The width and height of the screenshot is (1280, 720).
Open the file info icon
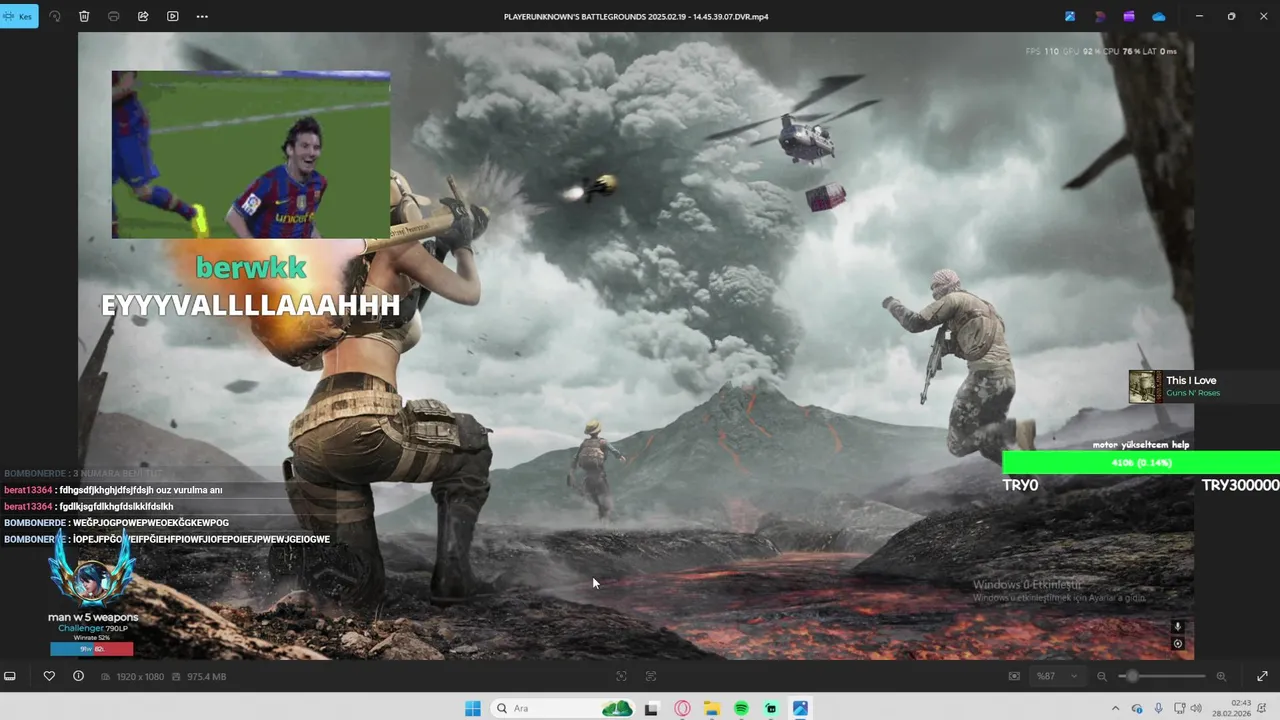point(78,676)
